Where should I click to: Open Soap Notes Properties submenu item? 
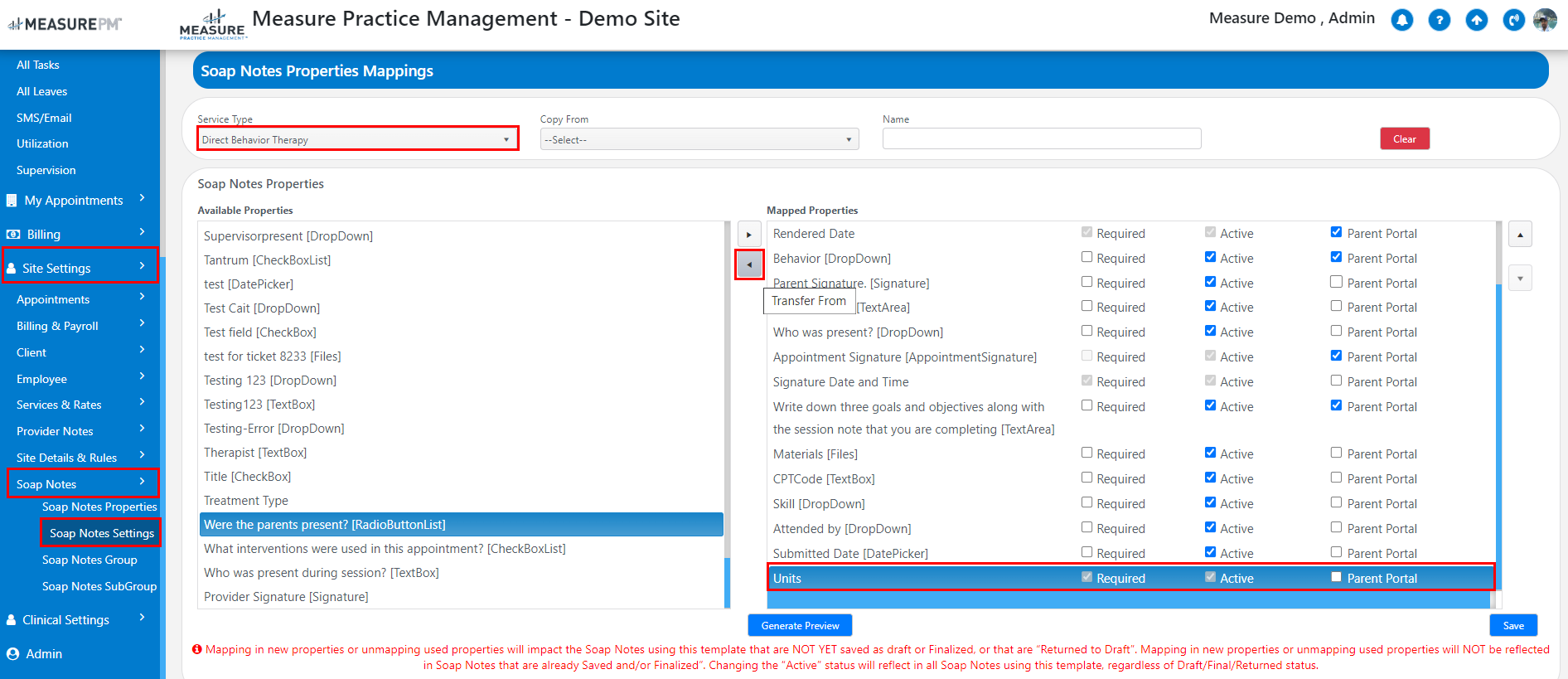click(x=99, y=507)
